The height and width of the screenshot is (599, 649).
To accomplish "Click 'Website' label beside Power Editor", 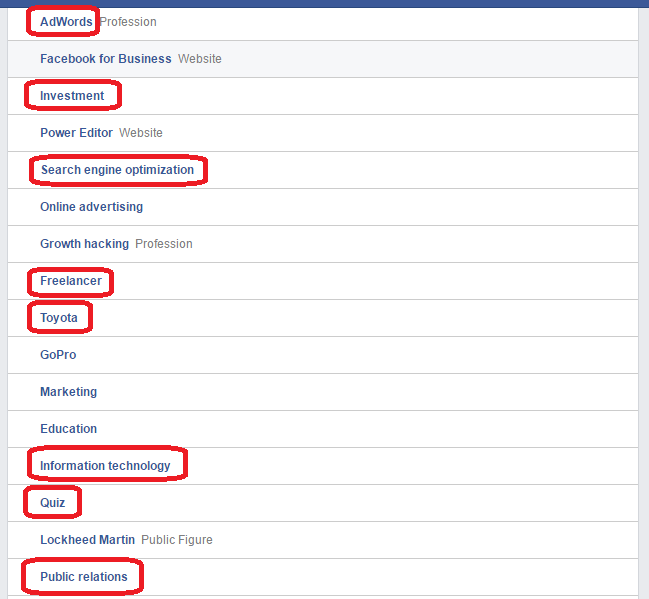I will coord(141,133).
